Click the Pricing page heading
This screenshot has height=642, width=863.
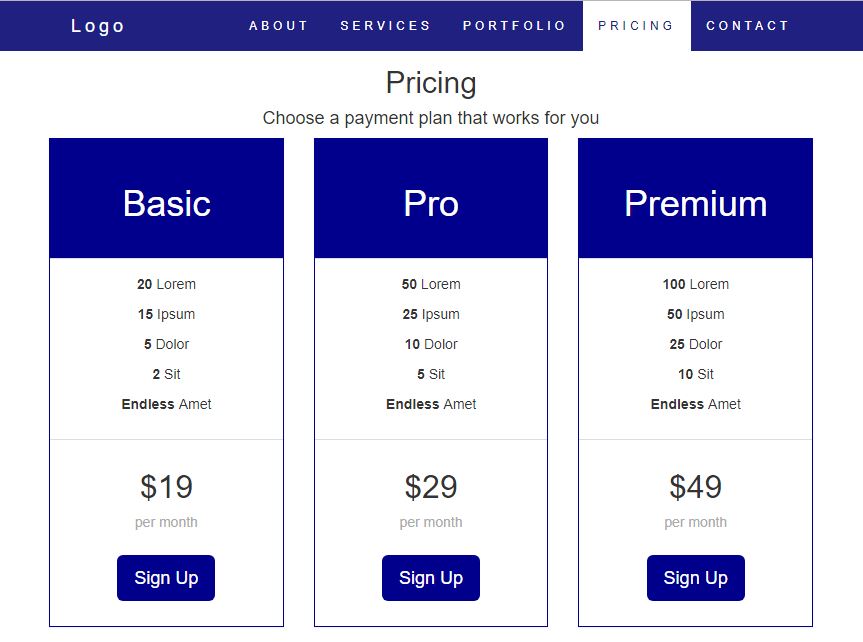click(x=431, y=82)
